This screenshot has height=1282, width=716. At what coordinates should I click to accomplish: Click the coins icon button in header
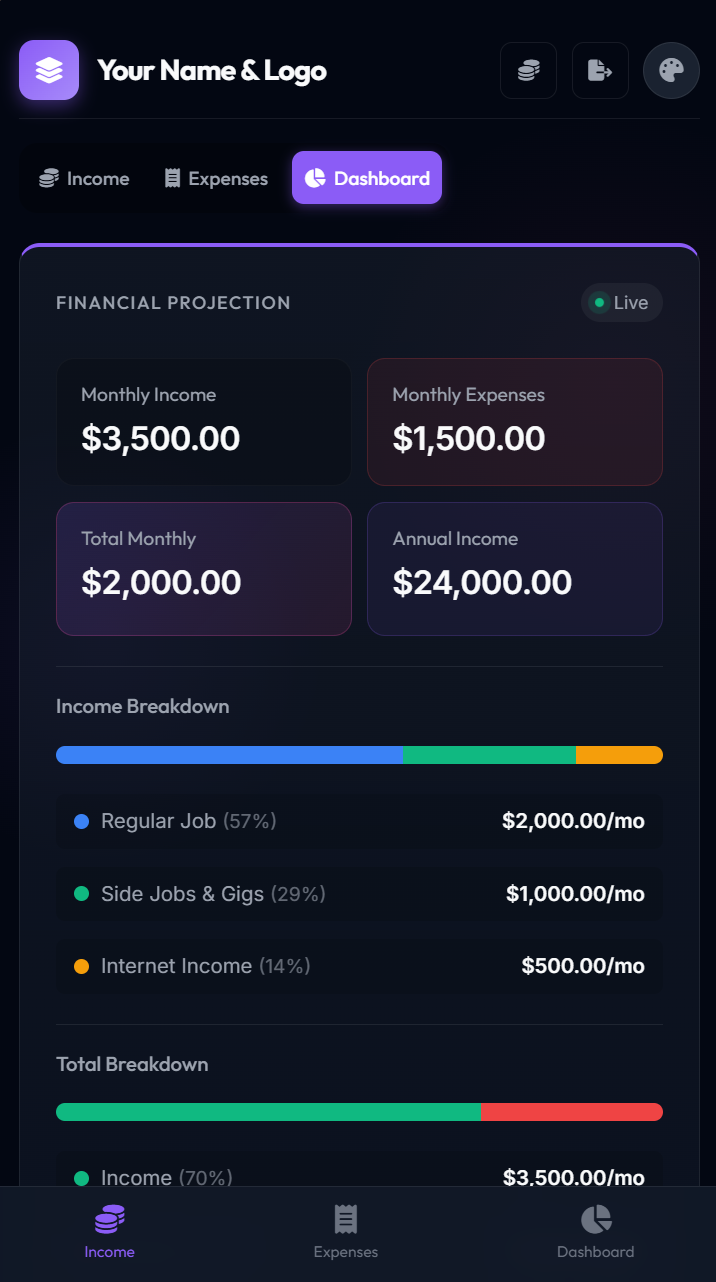(528, 70)
